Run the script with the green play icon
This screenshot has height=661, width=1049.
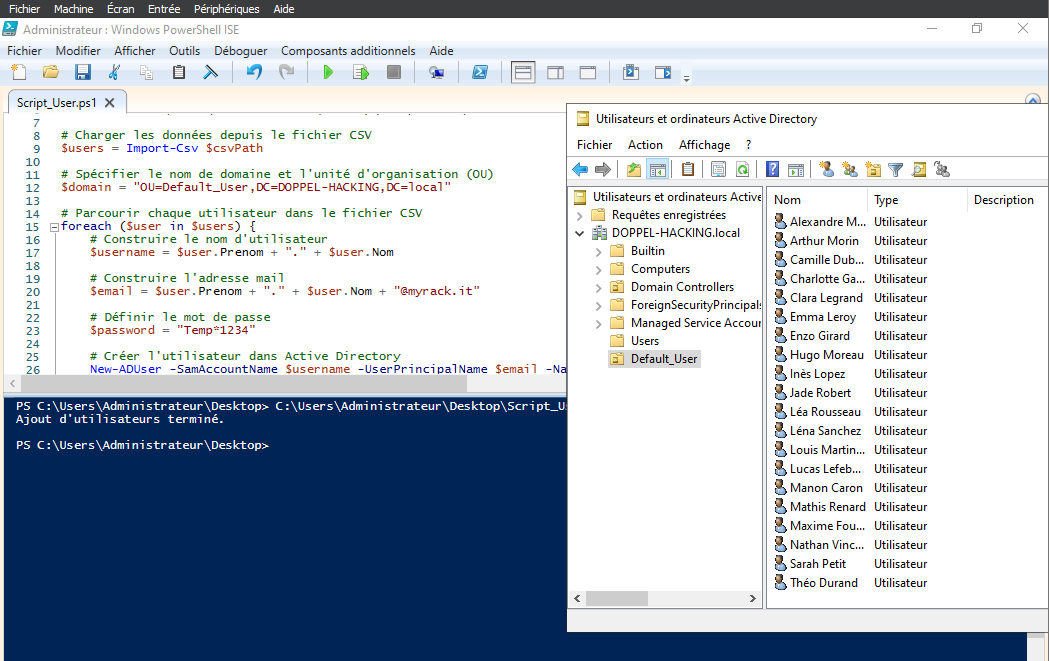point(328,72)
